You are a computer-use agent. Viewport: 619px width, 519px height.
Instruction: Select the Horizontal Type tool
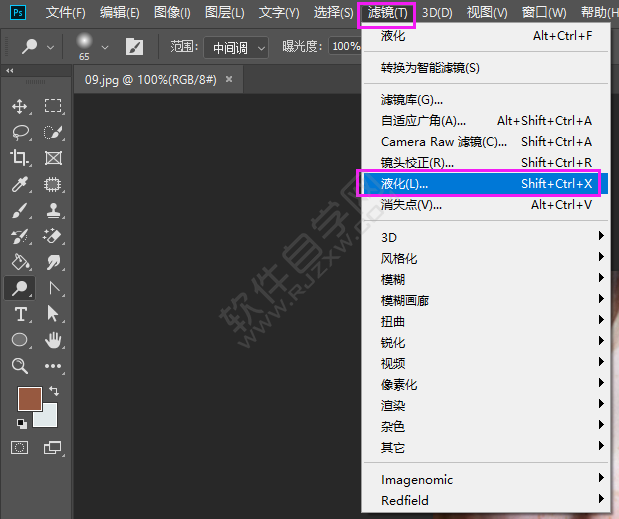[x=20, y=315]
